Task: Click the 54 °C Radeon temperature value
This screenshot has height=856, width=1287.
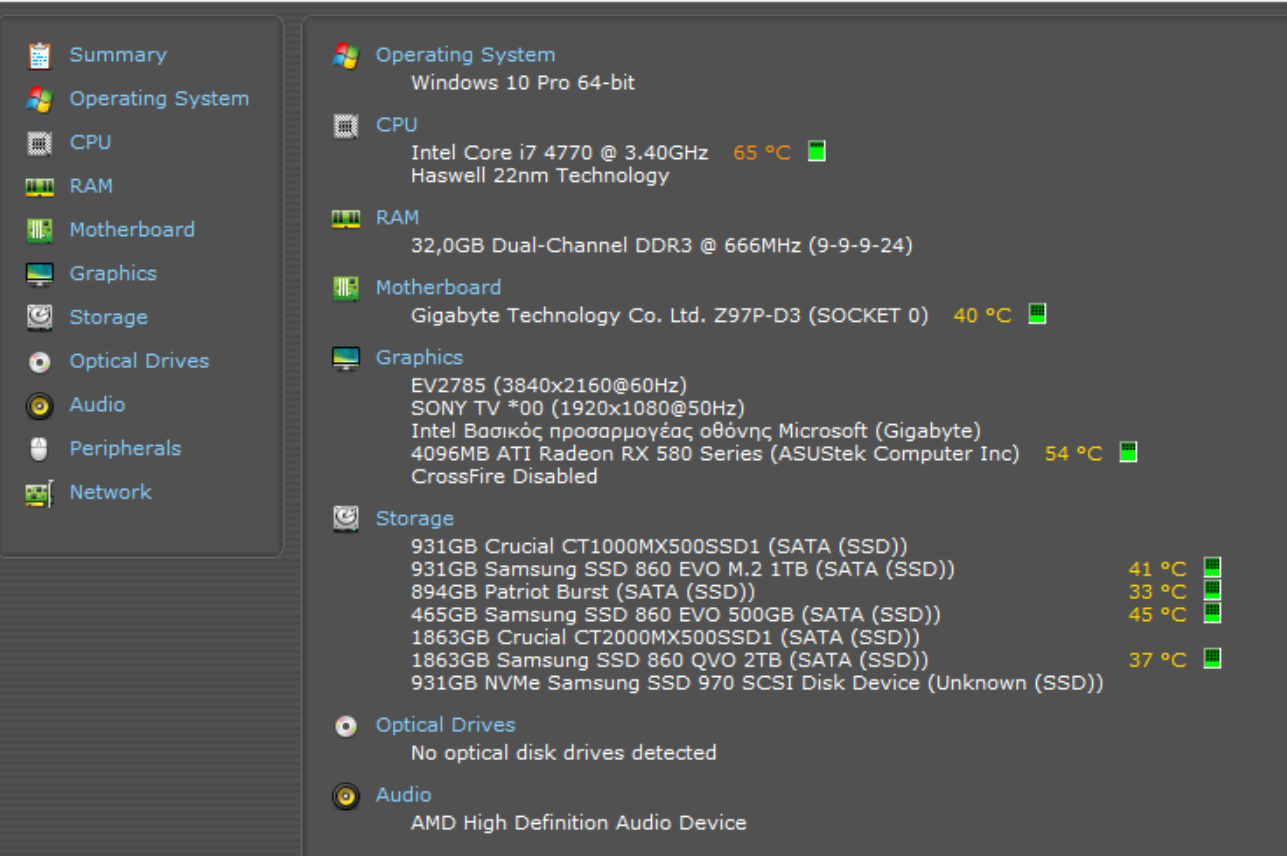Action: click(1074, 454)
